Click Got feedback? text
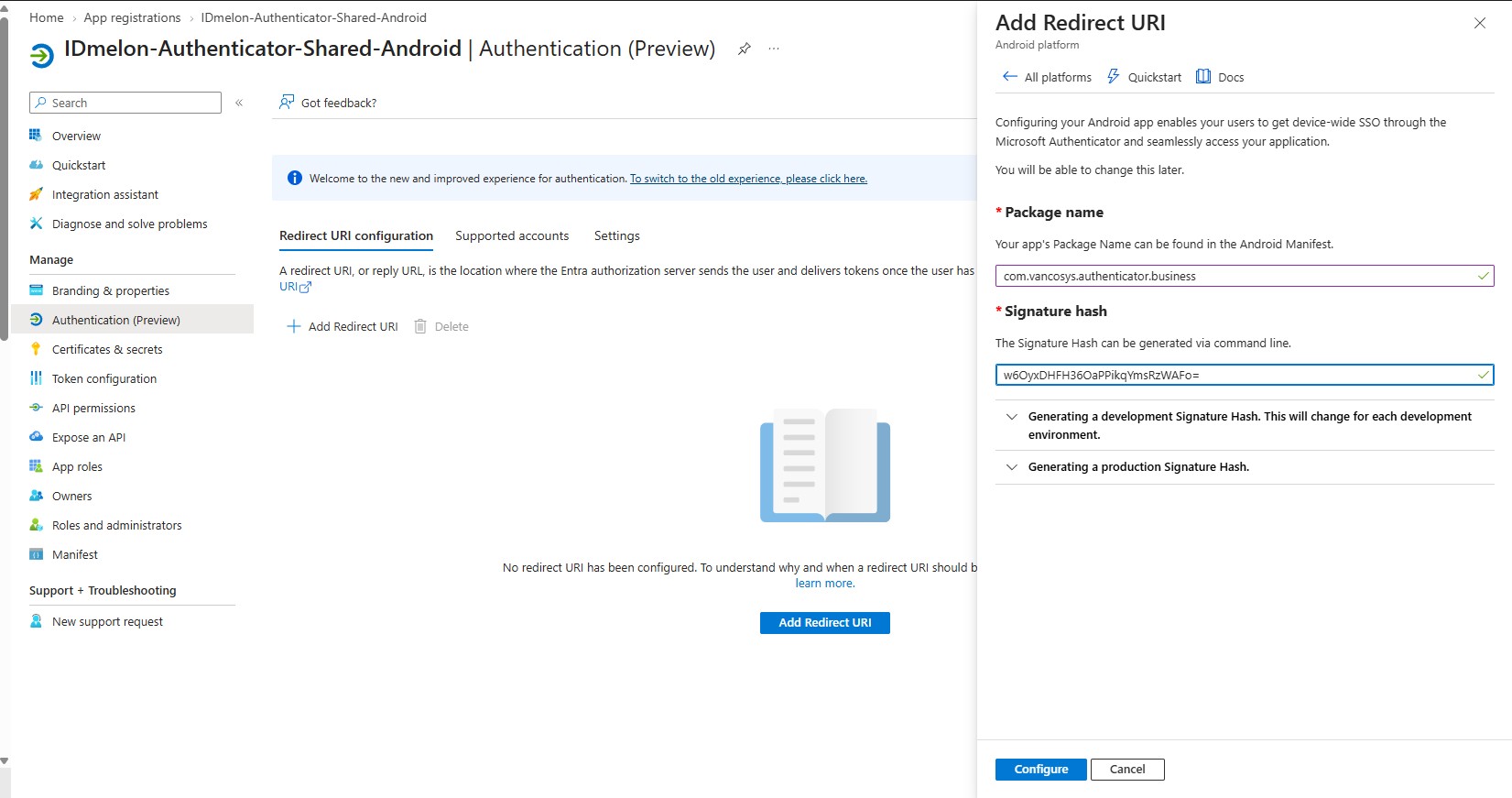This screenshot has width=1512, height=798. point(339,103)
